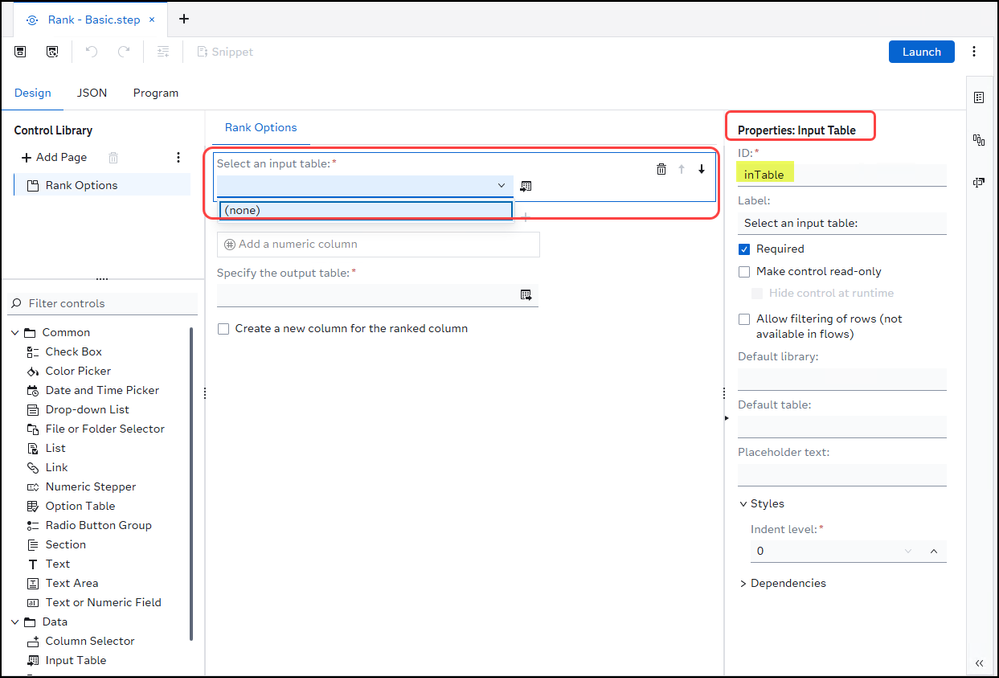Select the File or Folder Selector control
999x678 pixels.
[104, 429]
